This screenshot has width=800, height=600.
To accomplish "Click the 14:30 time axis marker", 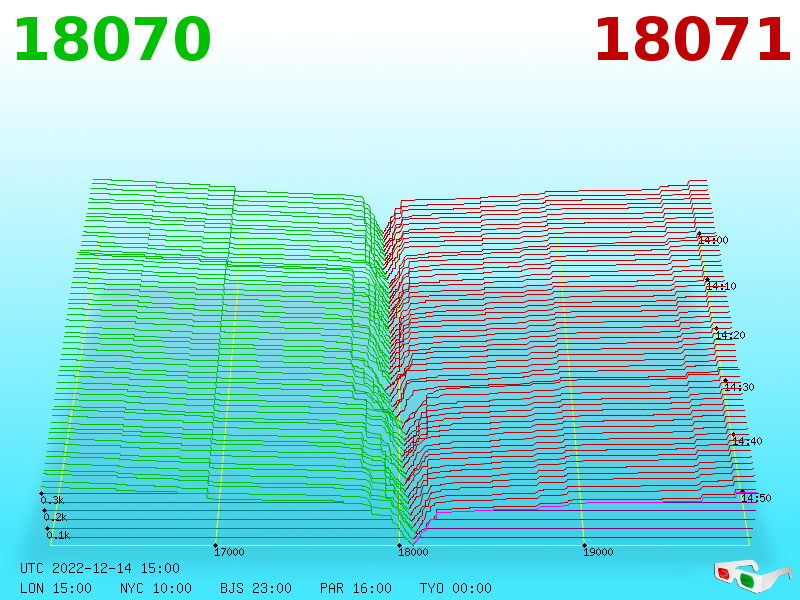I will pos(739,387).
